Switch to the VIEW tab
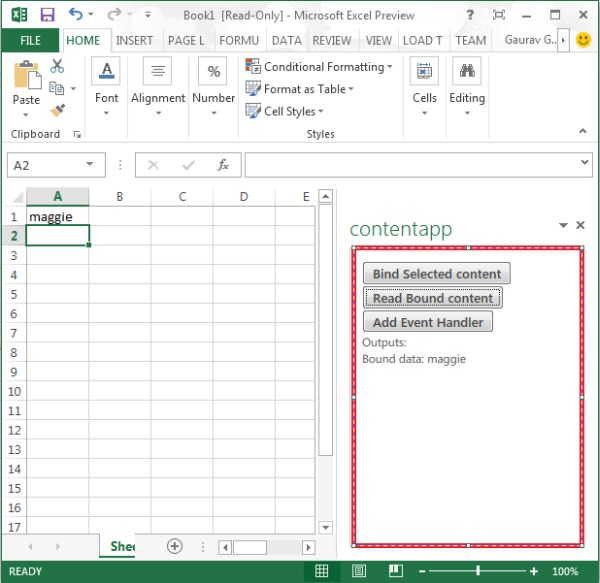This screenshot has height=583, width=600. pos(379,40)
